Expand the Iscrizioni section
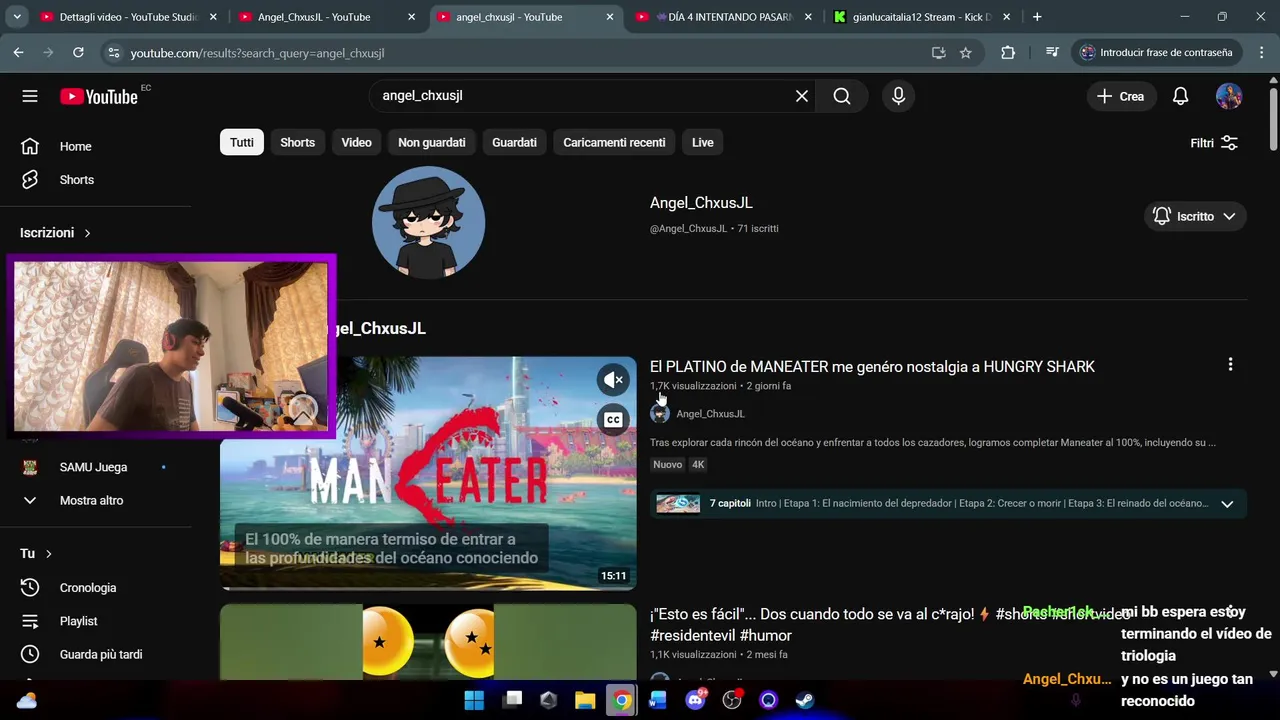Viewport: 1280px width, 720px height. pyautogui.click(x=56, y=233)
